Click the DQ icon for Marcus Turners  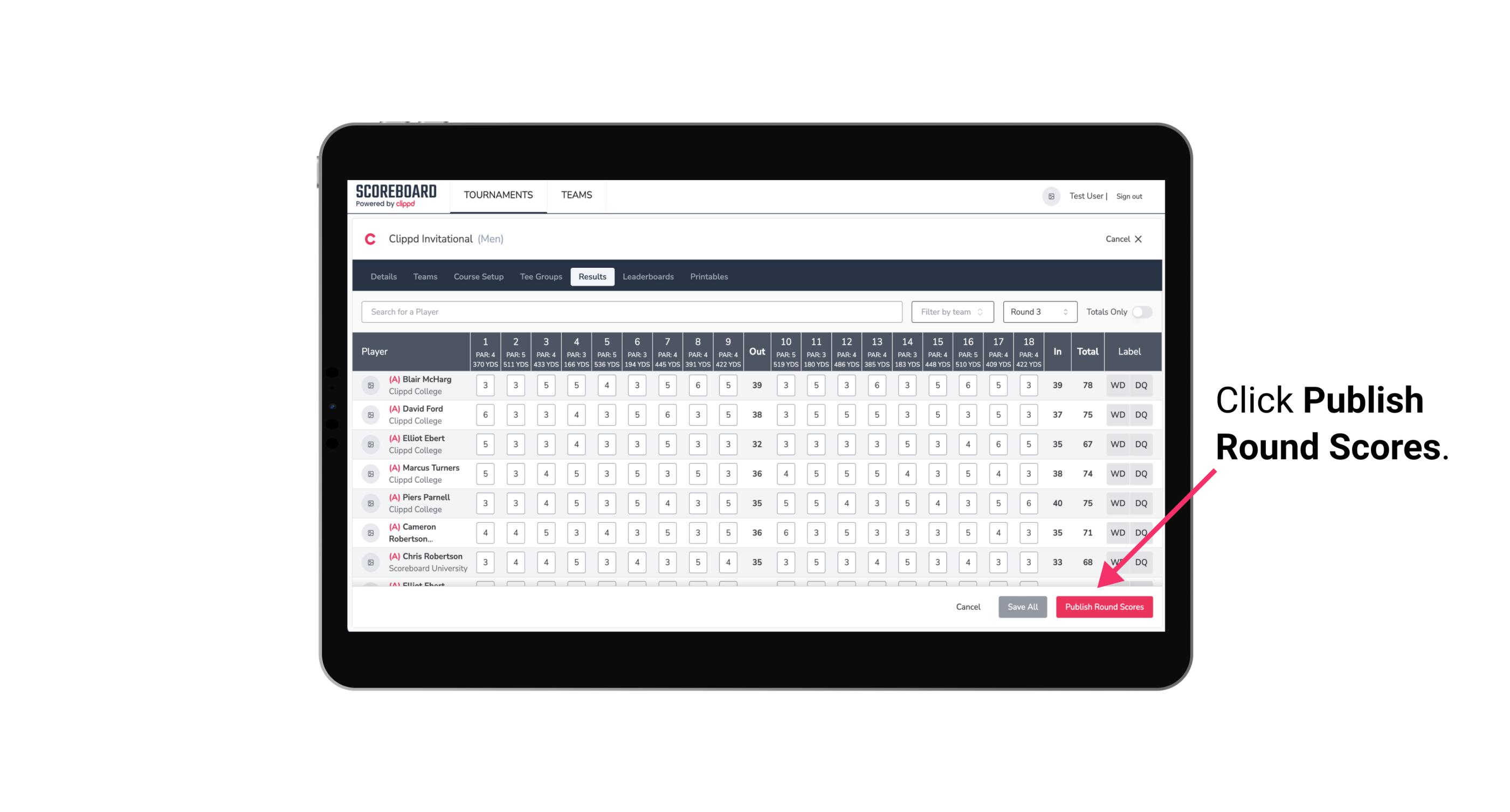[x=1141, y=473]
